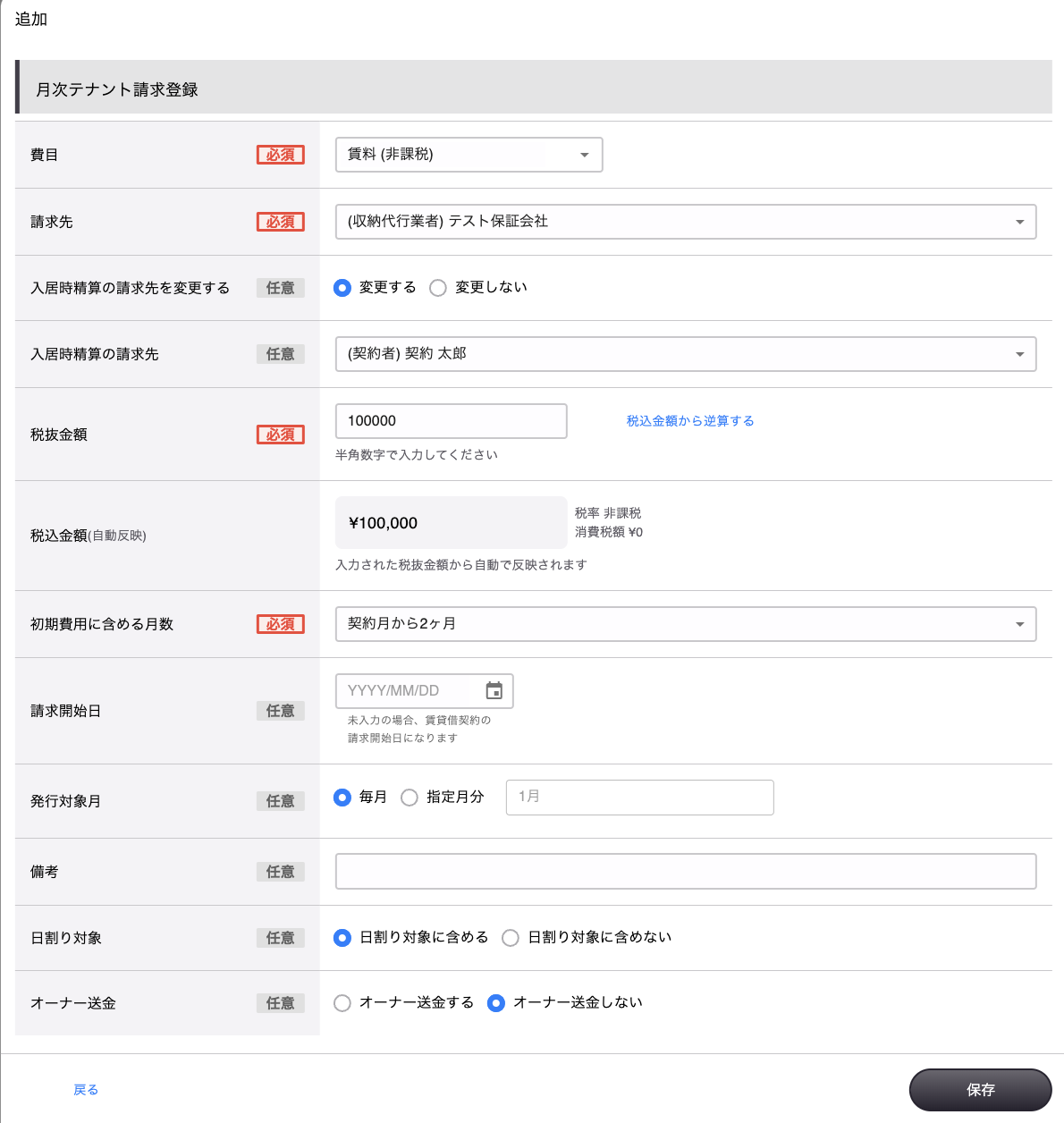Open the calendar picker for 請求開始日
Screen dimensions: 1064x1123
(x=494, y=690)
